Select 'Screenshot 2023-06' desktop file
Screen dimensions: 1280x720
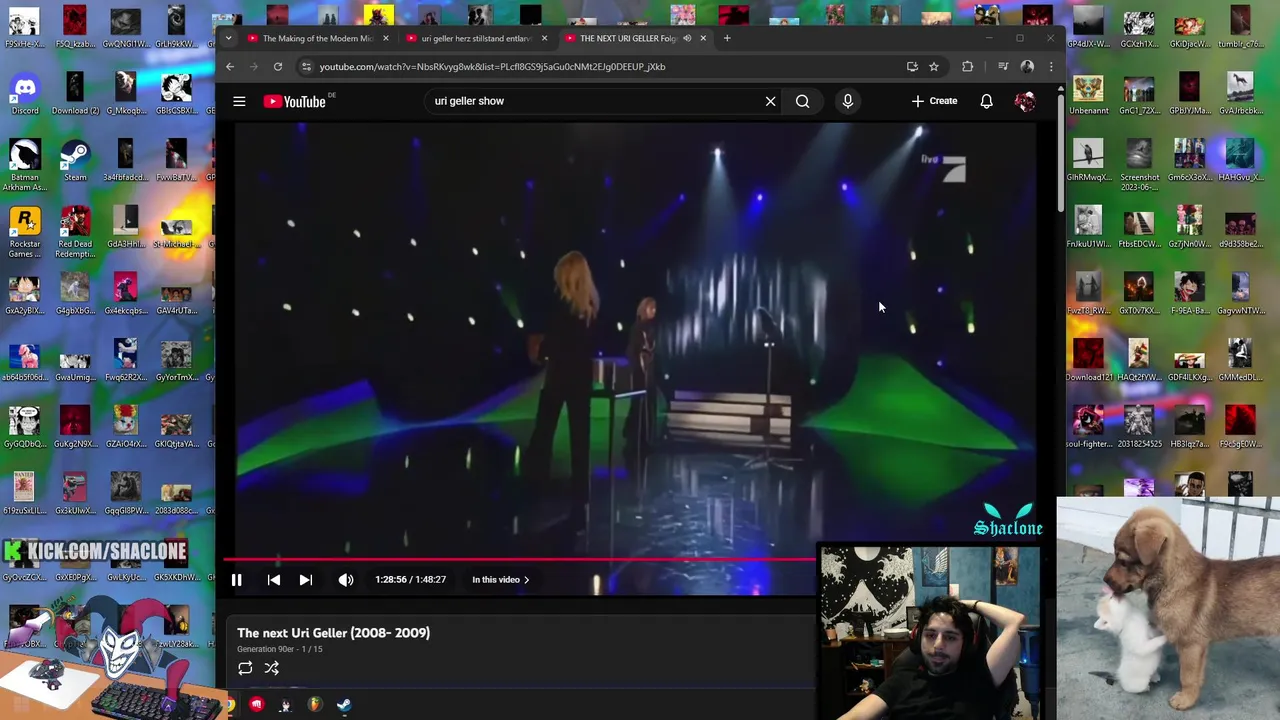(1139, 165)
